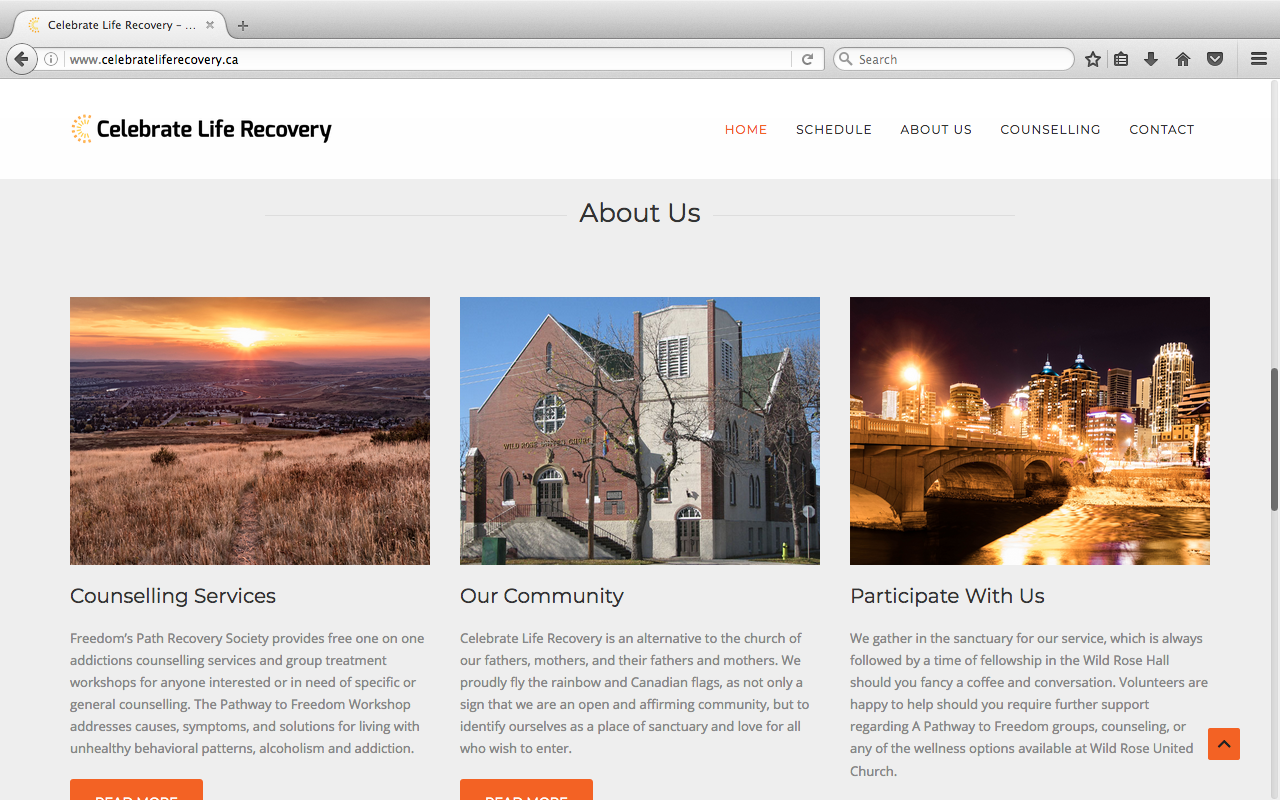1280x800 pixels.
Task: Open the COUNSELLING nav item
Action: (1050, 129)
